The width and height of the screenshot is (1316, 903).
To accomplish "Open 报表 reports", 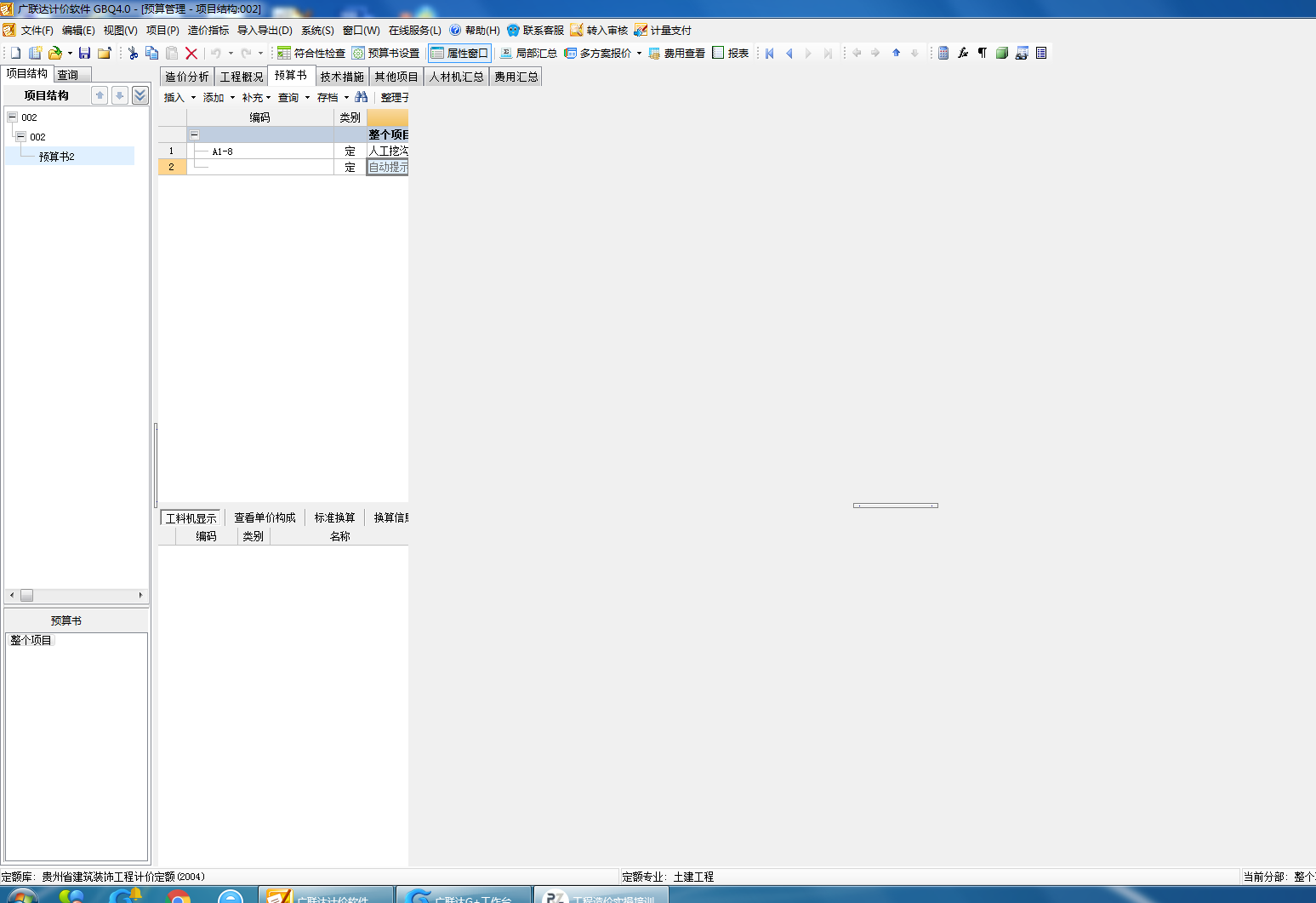I will point(731,53).
